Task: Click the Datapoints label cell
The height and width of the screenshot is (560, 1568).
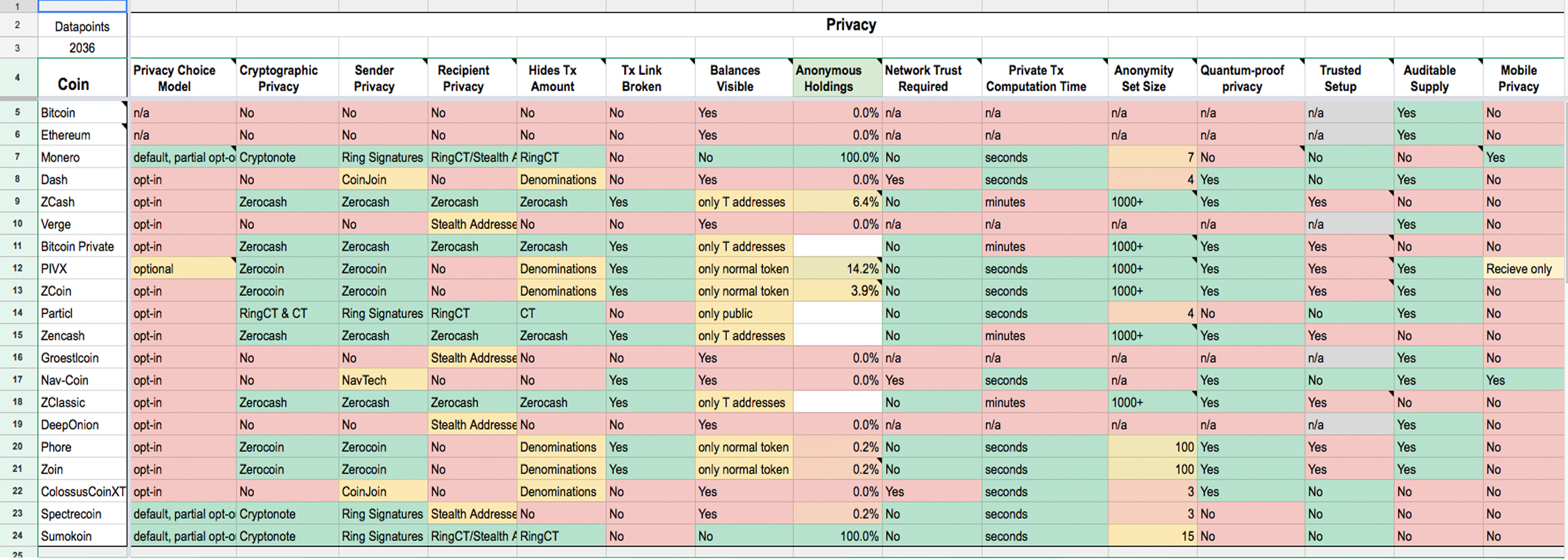Action: pos(82,26)
